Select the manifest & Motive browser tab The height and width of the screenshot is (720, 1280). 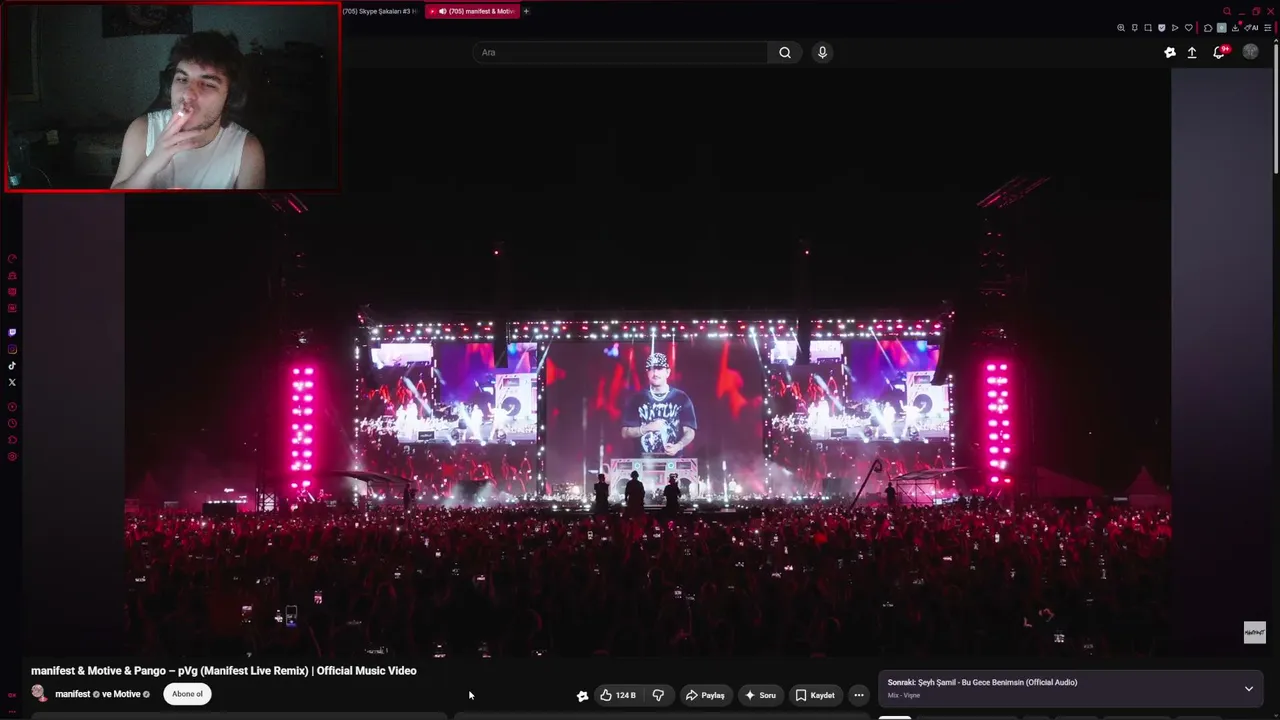pos(472,11)
